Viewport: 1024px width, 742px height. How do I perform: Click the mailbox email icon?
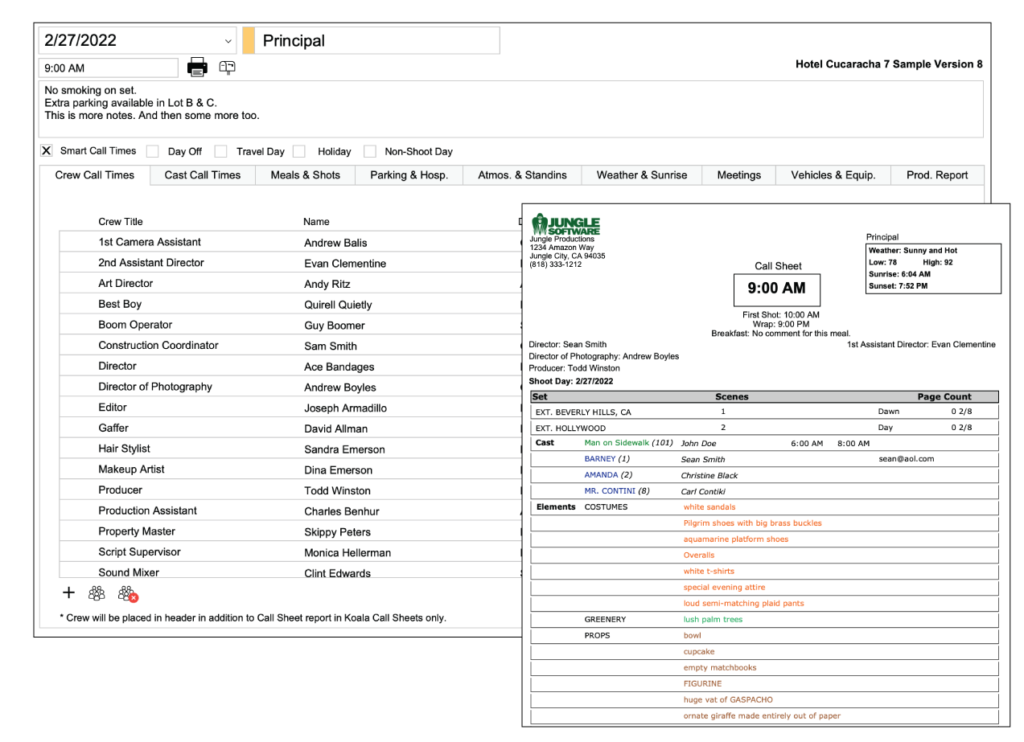pos(227,67)
